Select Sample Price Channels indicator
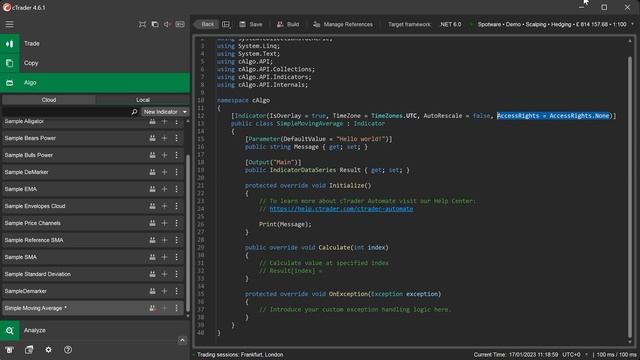640x360 pixels. click(x=93, y=223)
